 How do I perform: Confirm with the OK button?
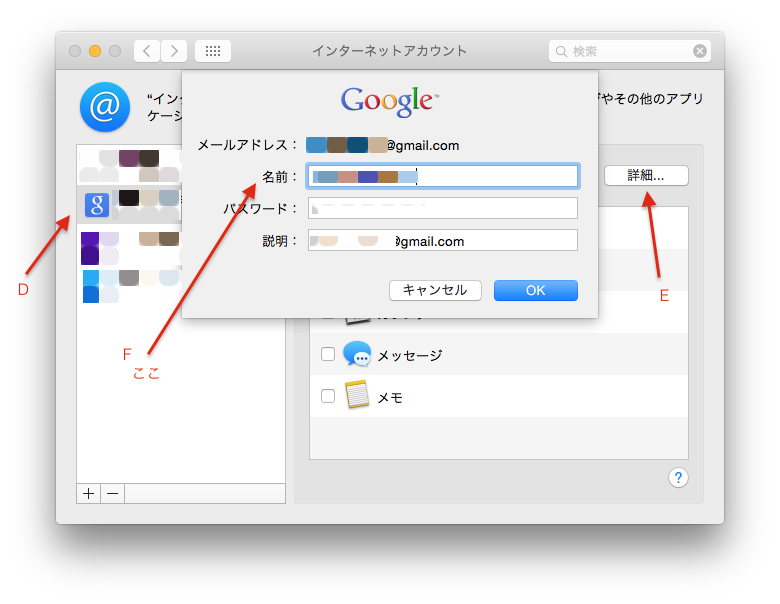coord(536,290)
